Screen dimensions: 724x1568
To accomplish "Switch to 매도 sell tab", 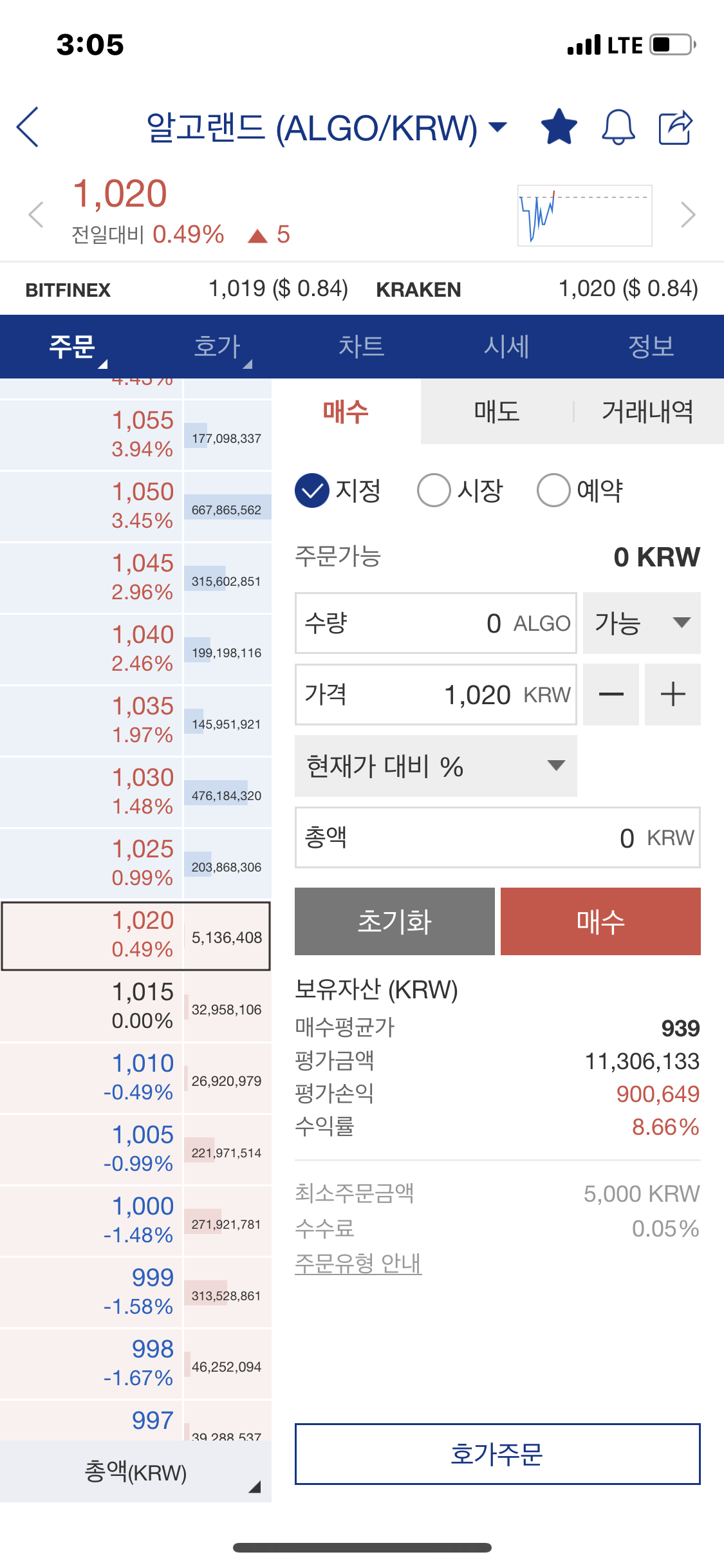I will (x=497, y=411).
